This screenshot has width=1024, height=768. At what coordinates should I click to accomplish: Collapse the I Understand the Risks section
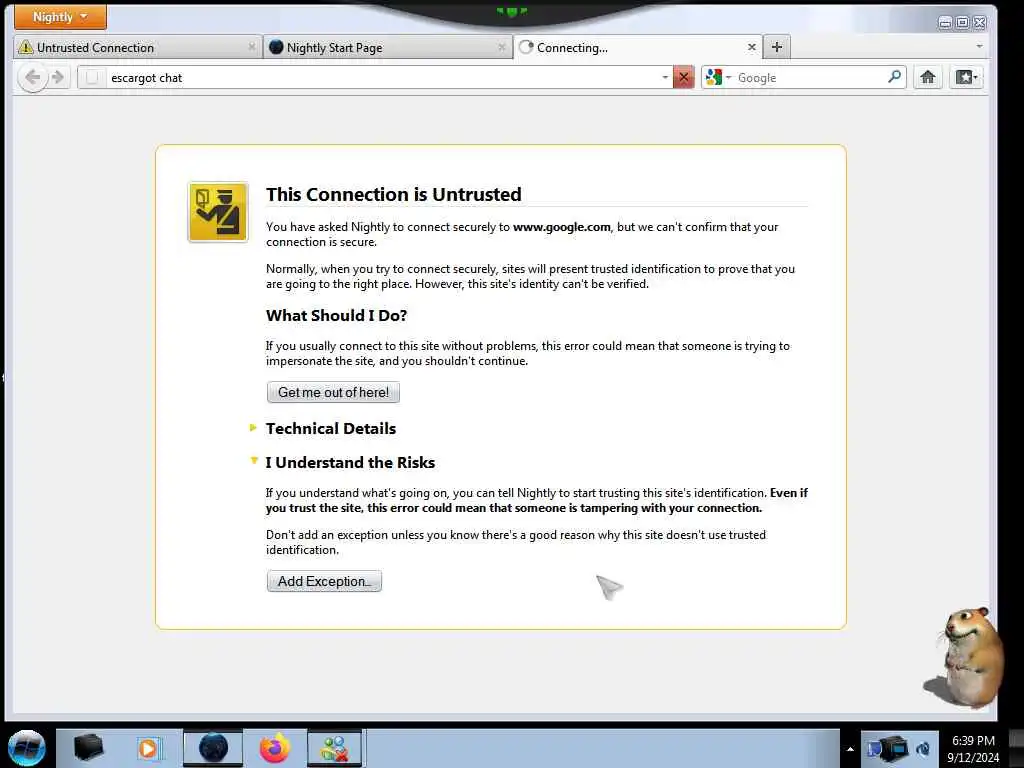[350, 462]
